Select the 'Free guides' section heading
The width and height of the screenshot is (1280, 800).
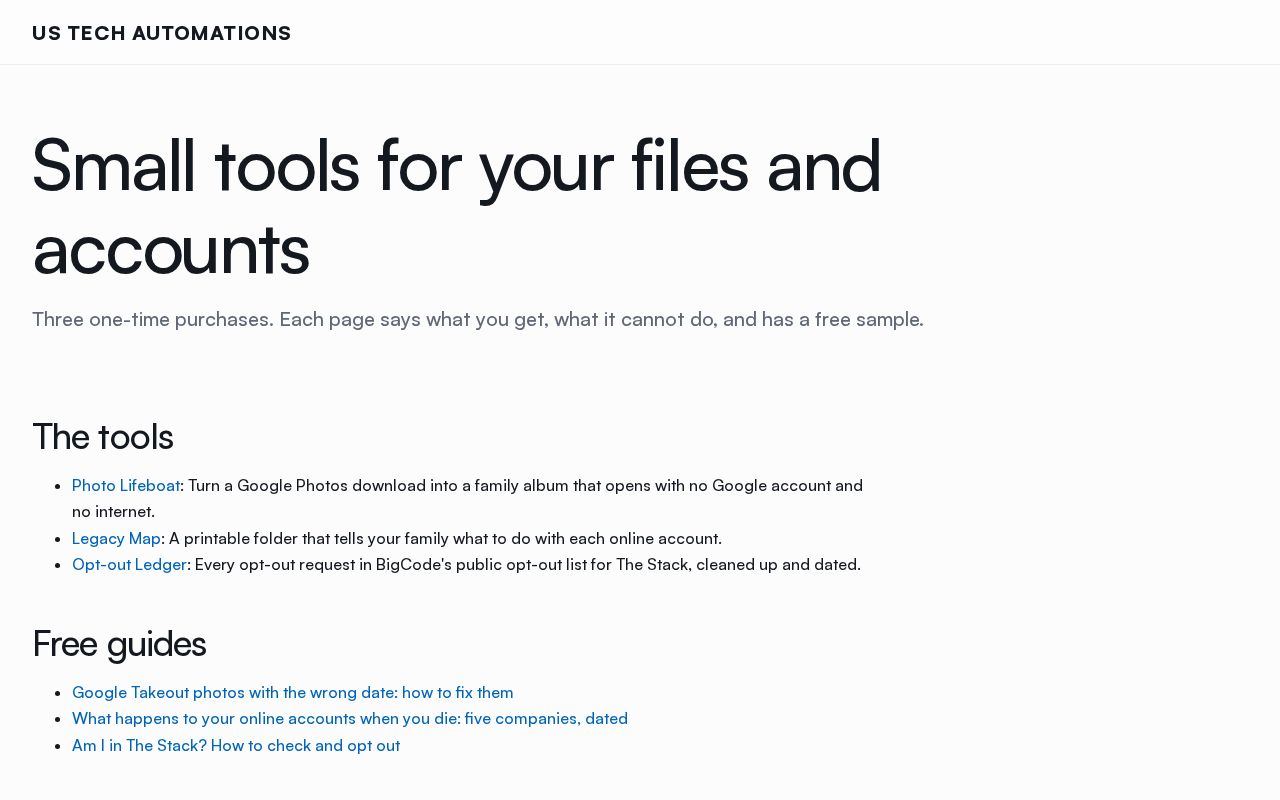(x=119, y=644)
